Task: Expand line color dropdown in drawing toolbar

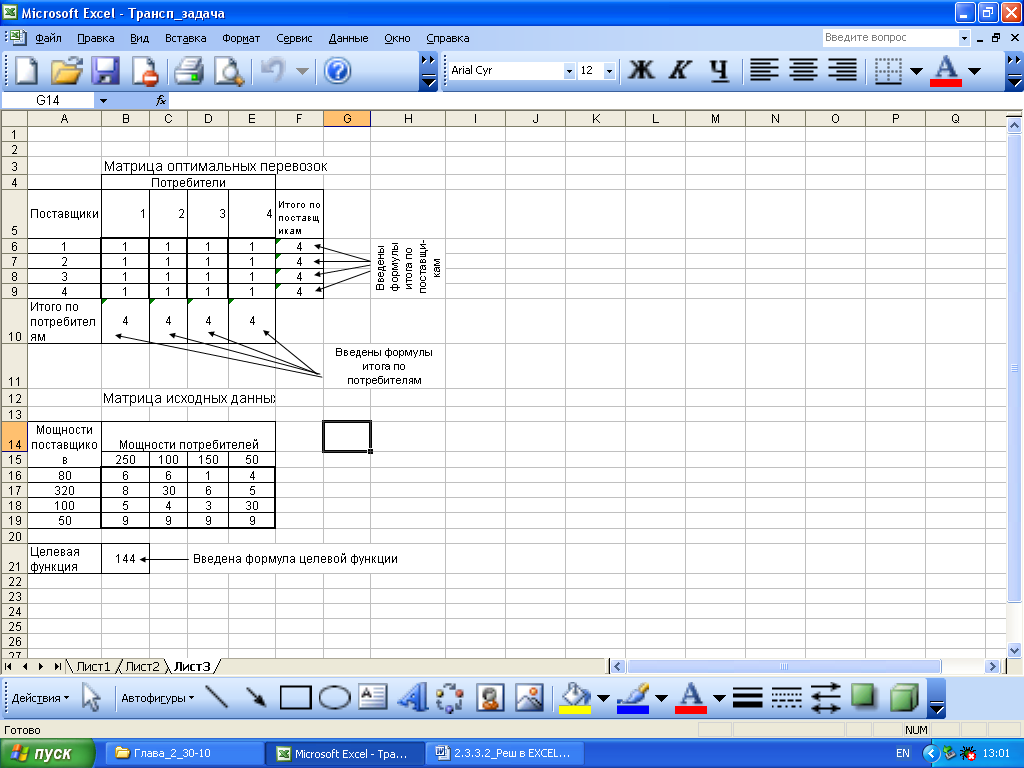Action: (661, 698)
